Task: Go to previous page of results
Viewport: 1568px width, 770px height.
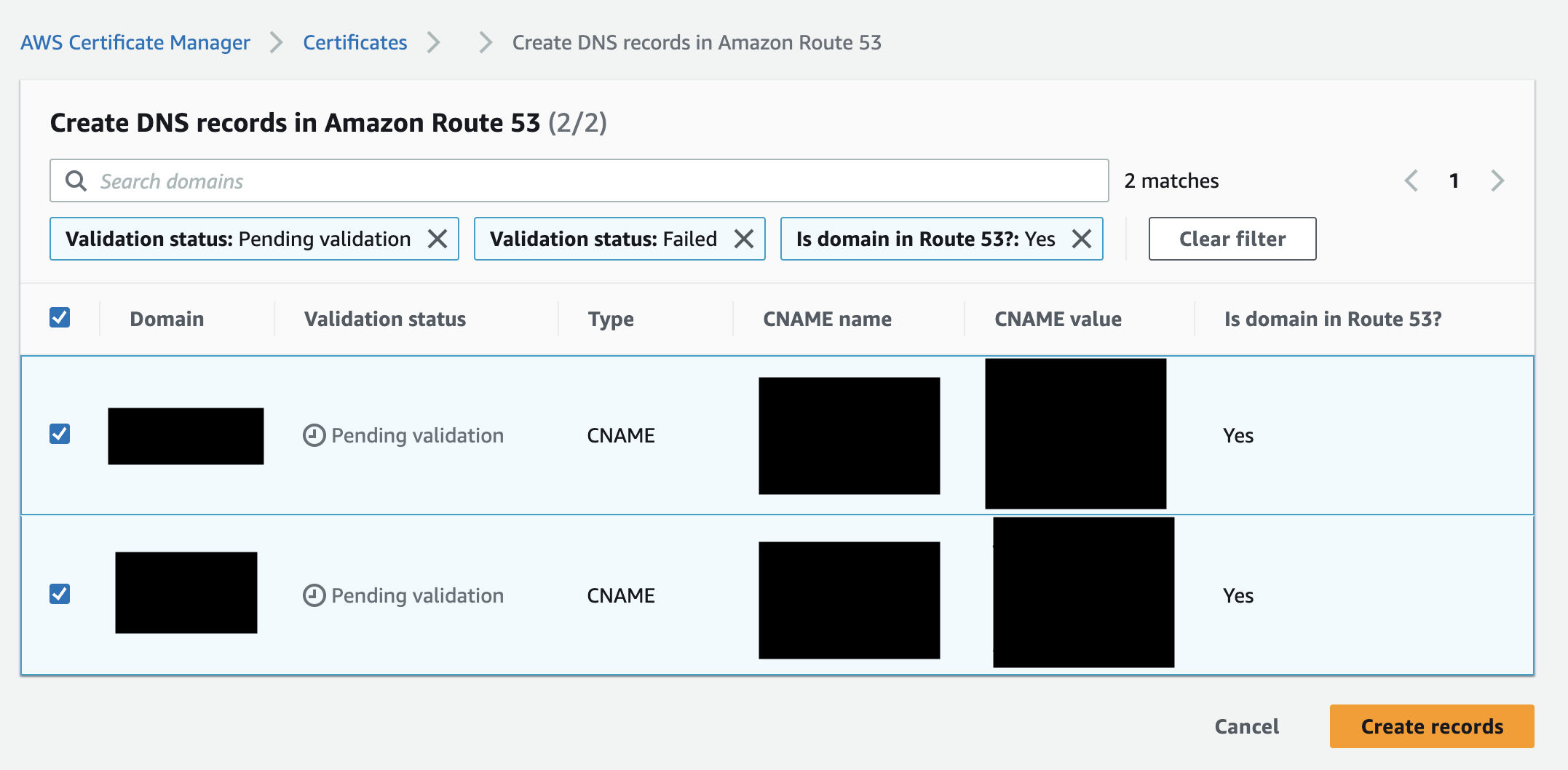Action: (x=1411, y=180)
